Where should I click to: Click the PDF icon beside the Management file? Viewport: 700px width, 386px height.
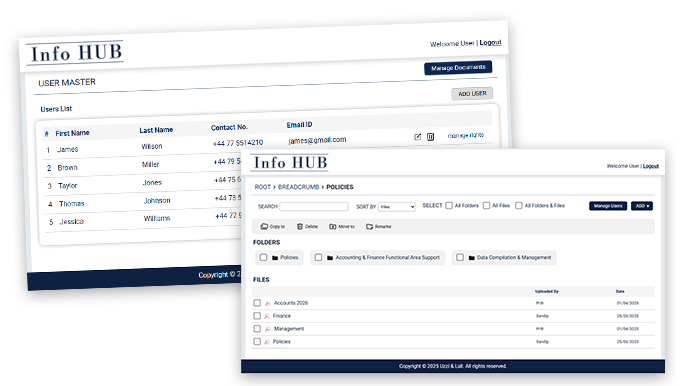tap(267, 329)
